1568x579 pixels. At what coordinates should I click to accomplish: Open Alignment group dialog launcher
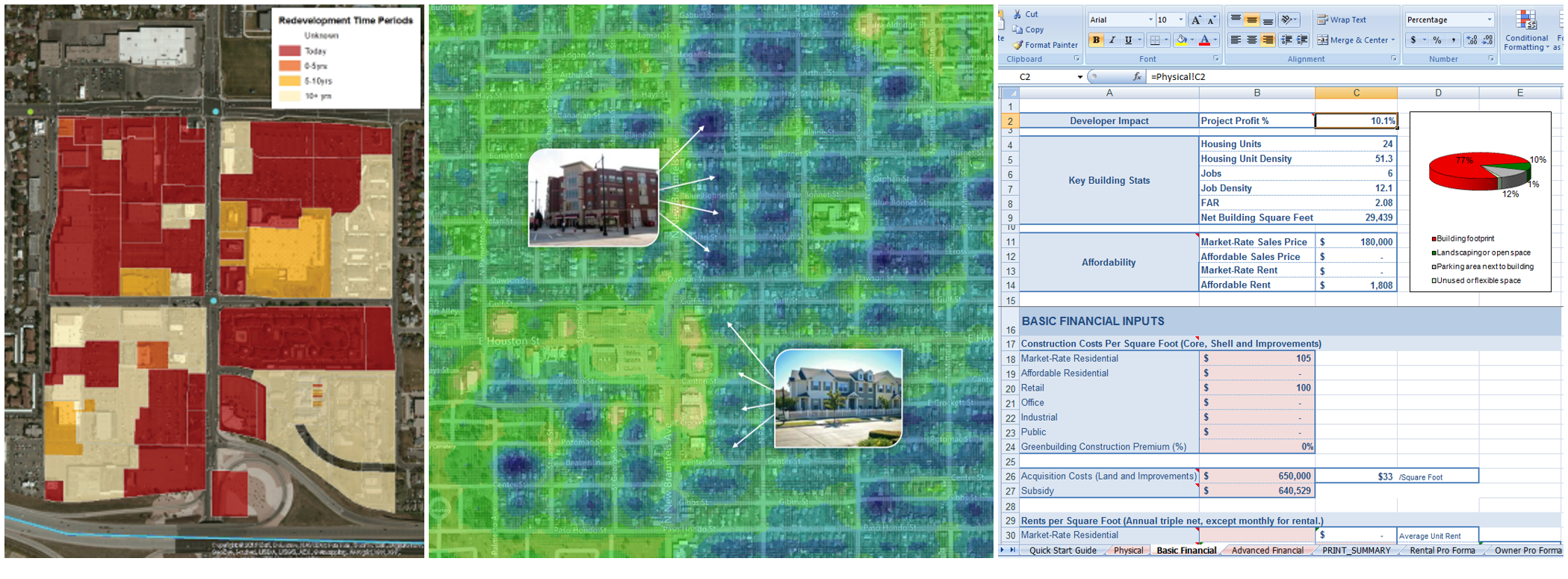[x=1393, y=59]
